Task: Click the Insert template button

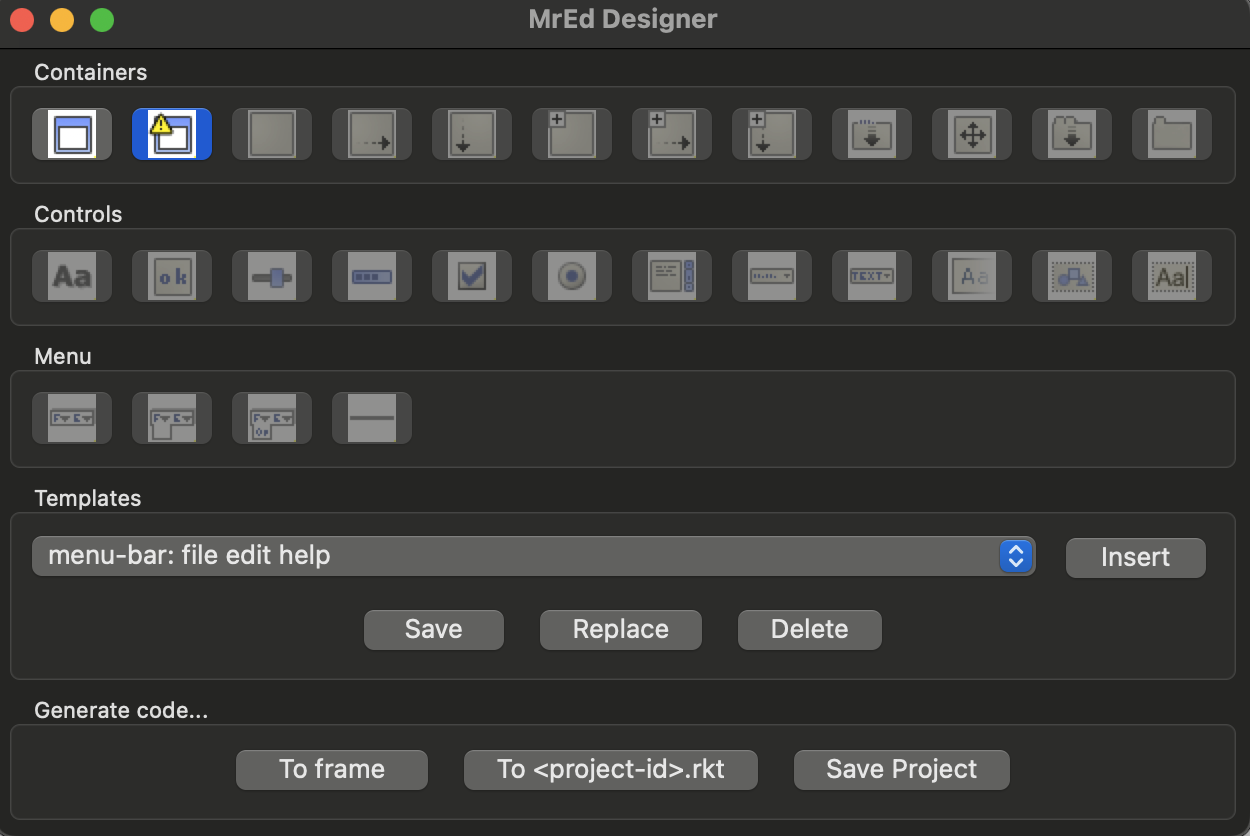Action: tap(1136, 557)
